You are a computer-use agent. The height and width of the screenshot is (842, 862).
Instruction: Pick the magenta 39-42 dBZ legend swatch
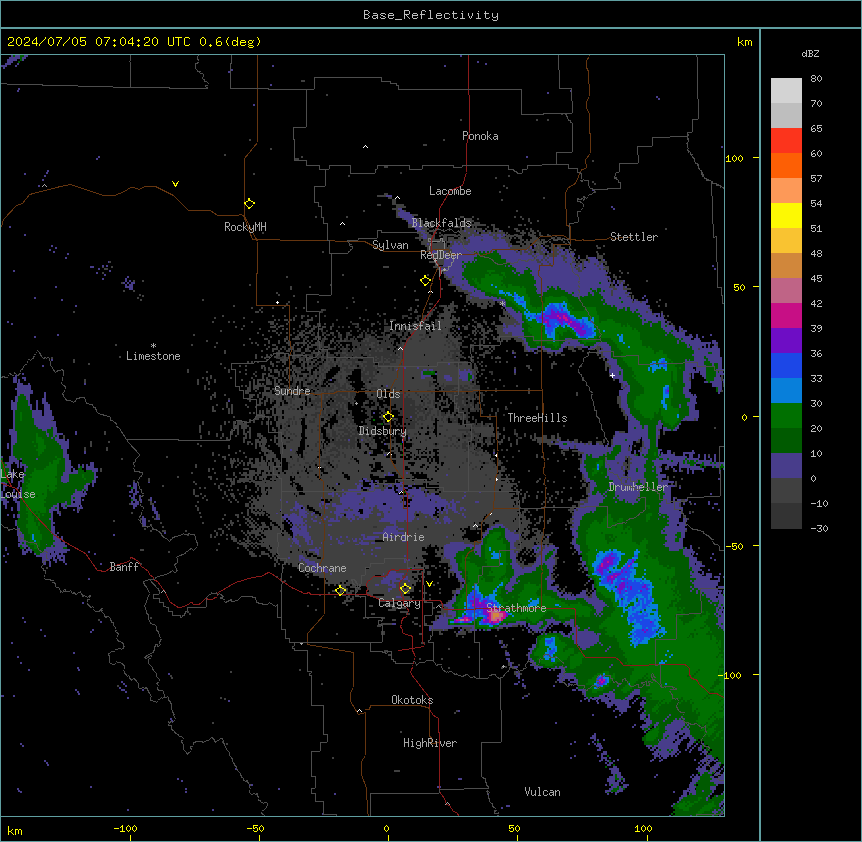click(x=786, y=315)
